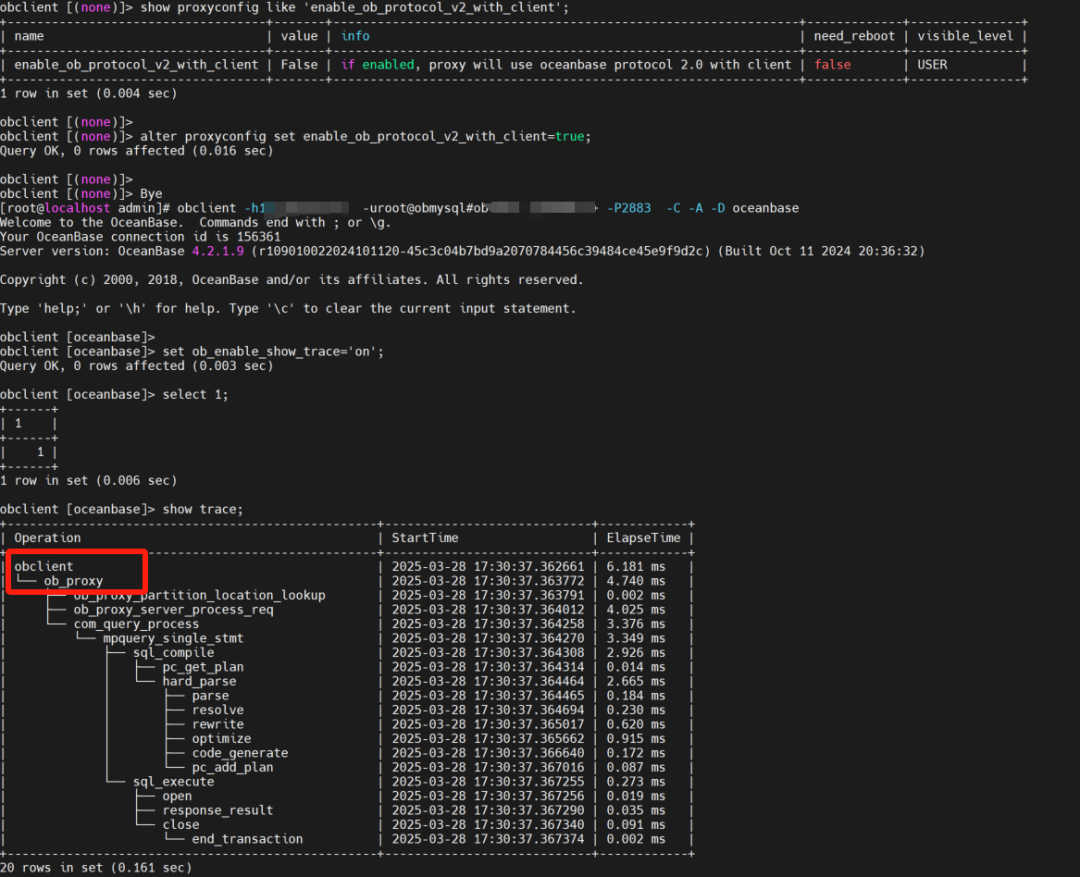The width and height of the screenshot is (1080, 877).
Task: Click the 'end_transaction' trace row
Action: [347, 839]
